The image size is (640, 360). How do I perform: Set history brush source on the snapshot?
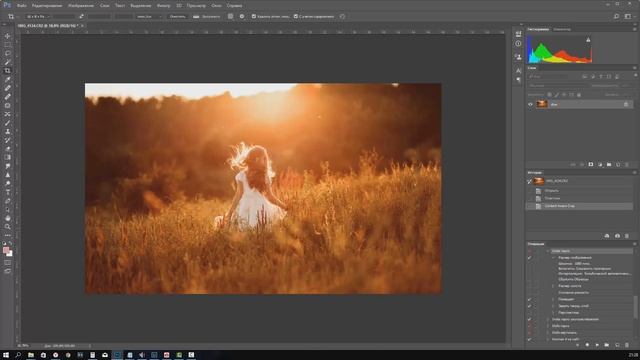pos(529,181)
